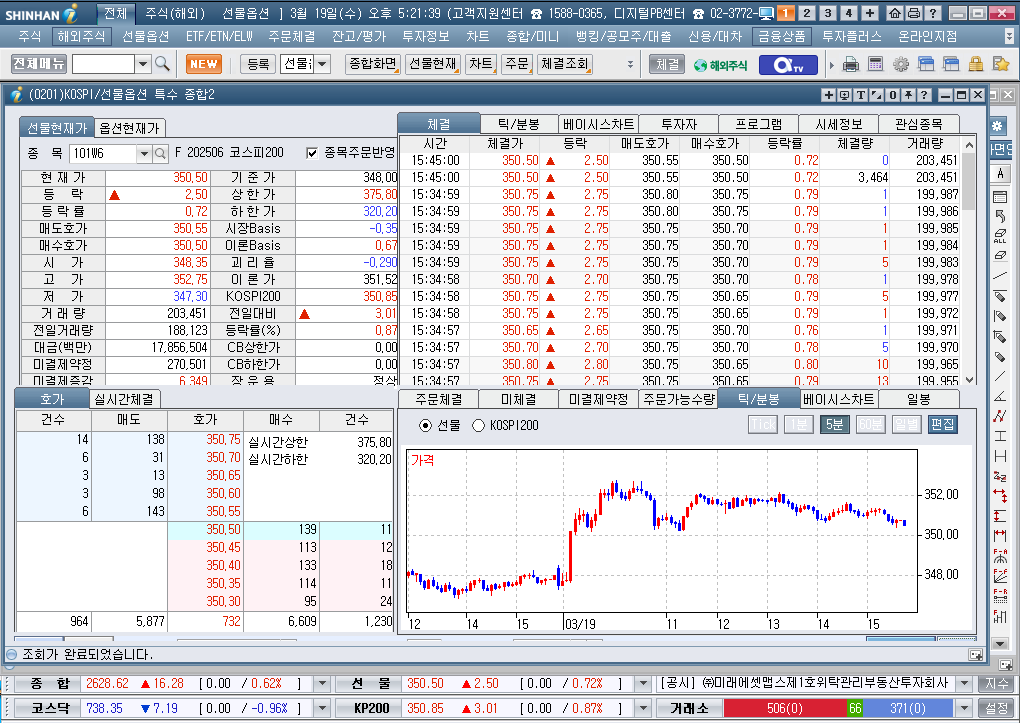Image resolution: width=1020 pixels, height=723 pixels.
Task: Toggle the 5분 chart interval button
Action: click(x=834, y=425)
